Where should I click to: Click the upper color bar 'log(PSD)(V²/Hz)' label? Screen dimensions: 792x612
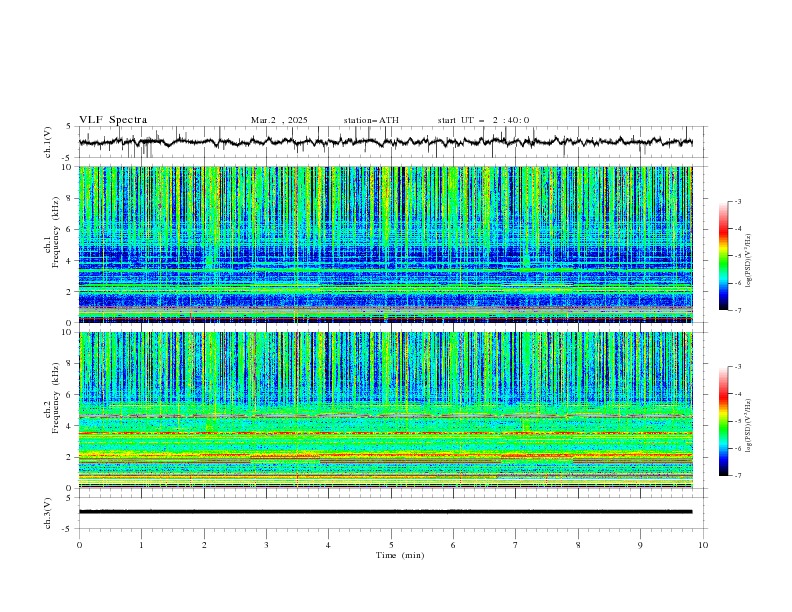point(749,261)
